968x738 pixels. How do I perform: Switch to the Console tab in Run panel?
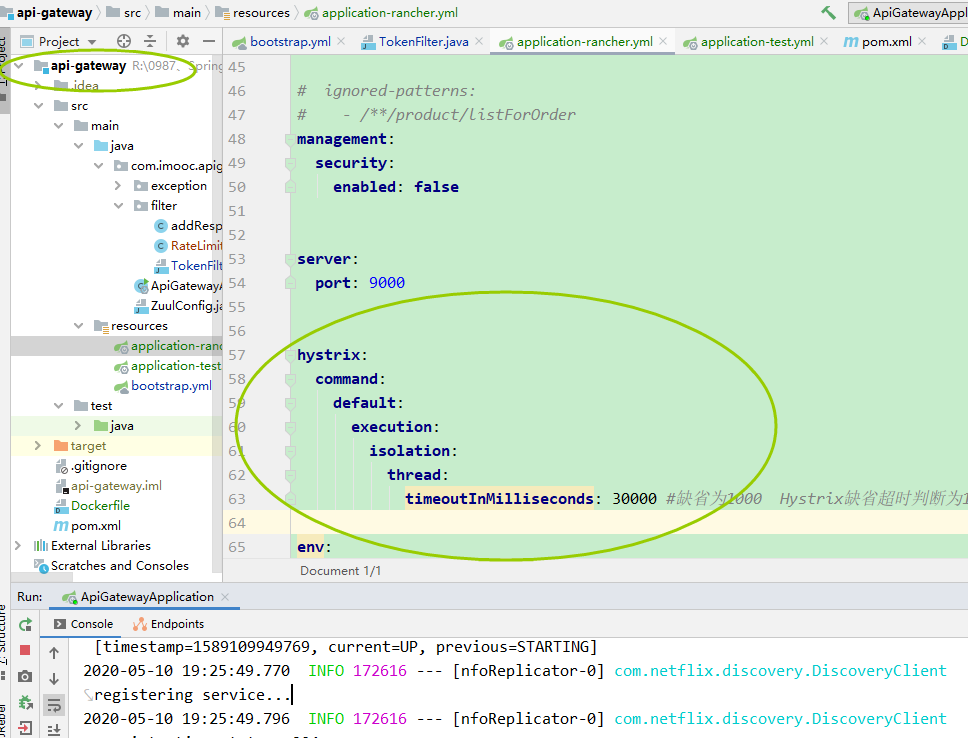(x=83, y=624)
